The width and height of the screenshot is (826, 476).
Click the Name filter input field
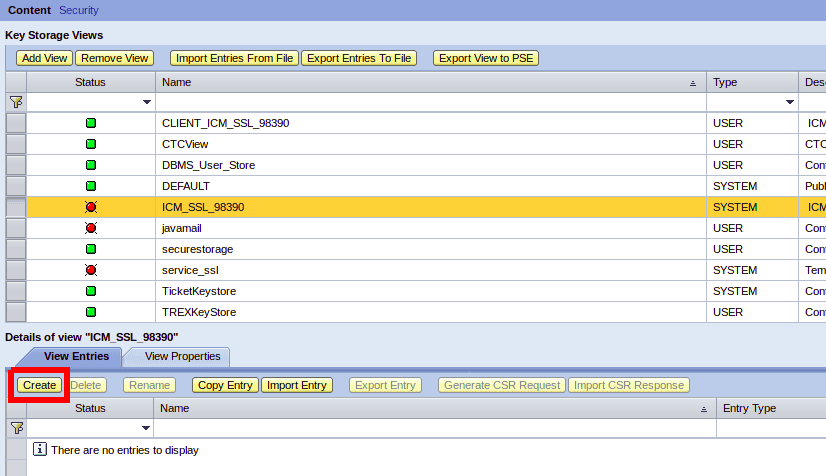[430, 102]
